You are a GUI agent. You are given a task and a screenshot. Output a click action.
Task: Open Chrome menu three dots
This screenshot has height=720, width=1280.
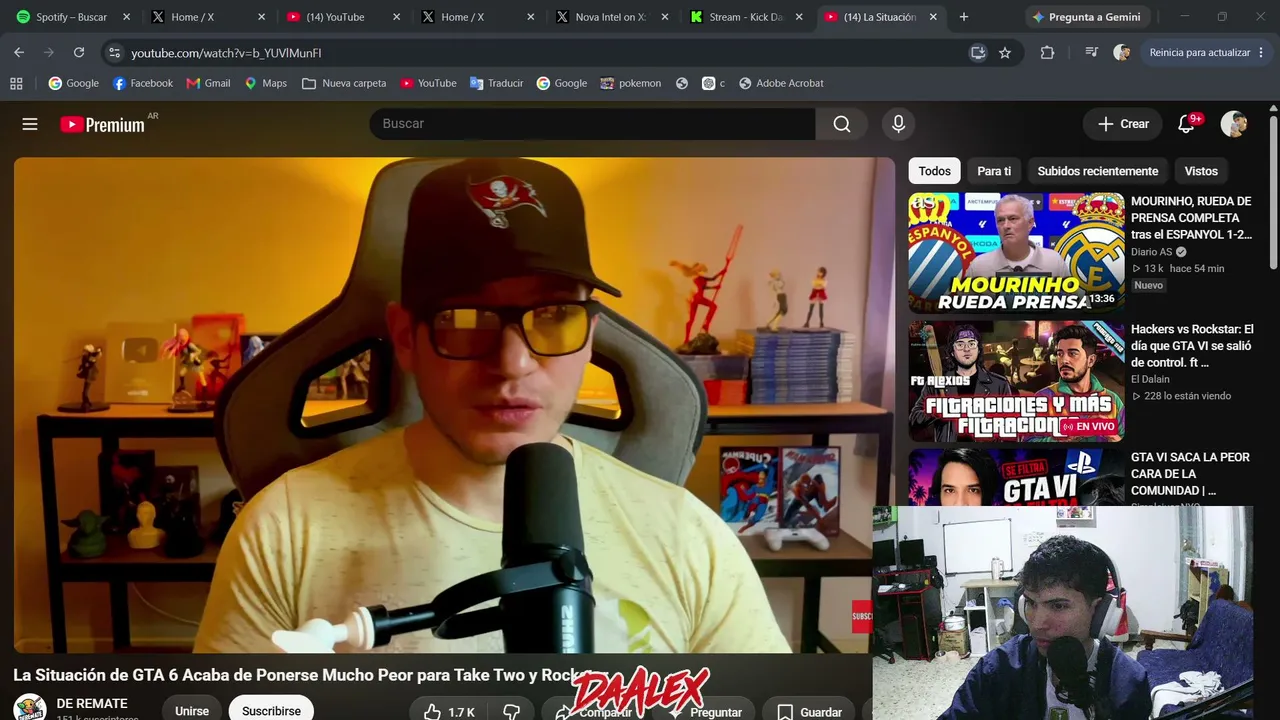click(1261, 52)
